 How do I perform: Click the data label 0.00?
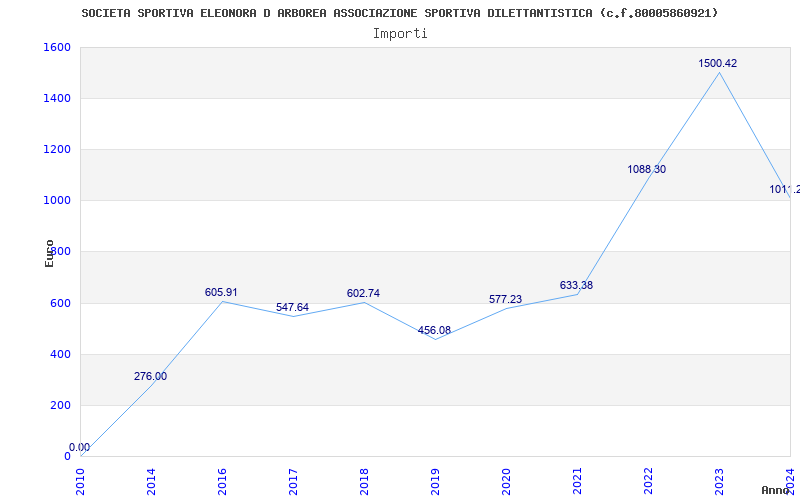click(79, 447)
